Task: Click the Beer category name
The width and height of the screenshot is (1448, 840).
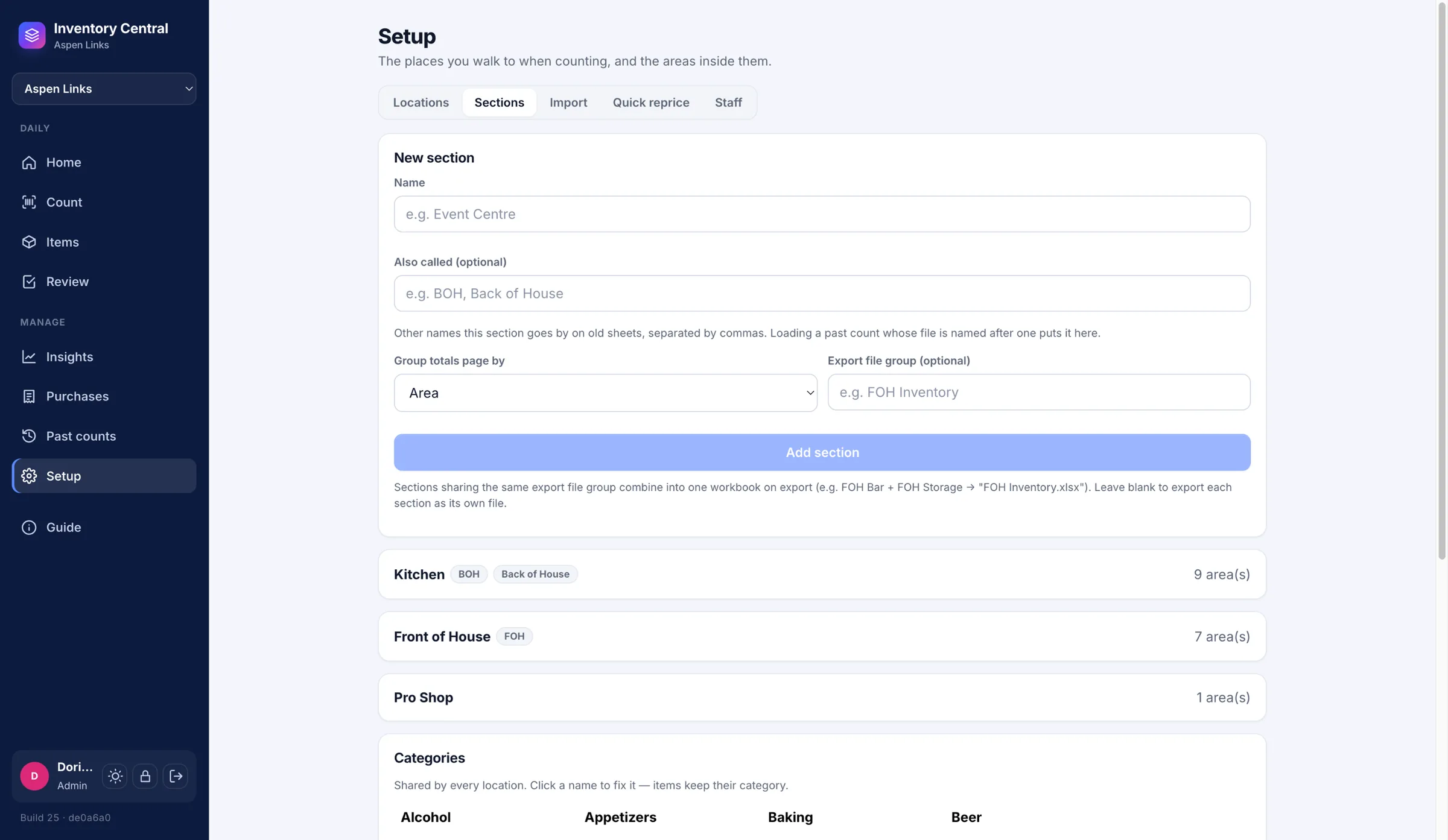Action: (966, 817)
